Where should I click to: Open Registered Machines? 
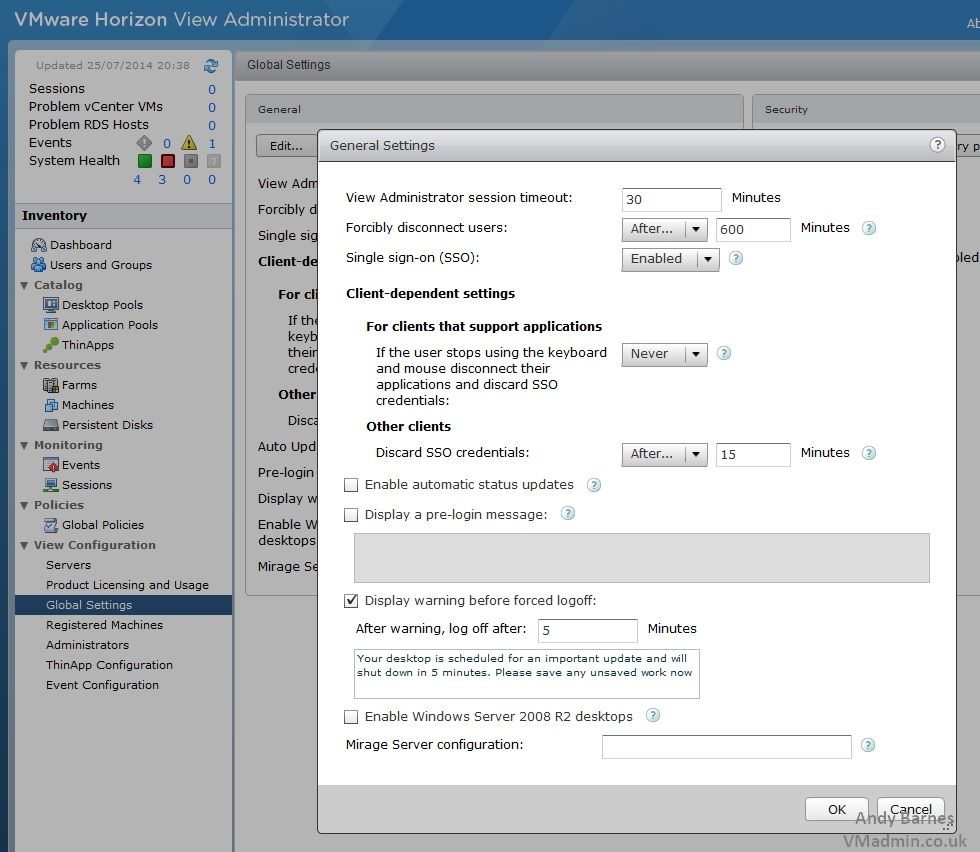[x=104, y=625]
